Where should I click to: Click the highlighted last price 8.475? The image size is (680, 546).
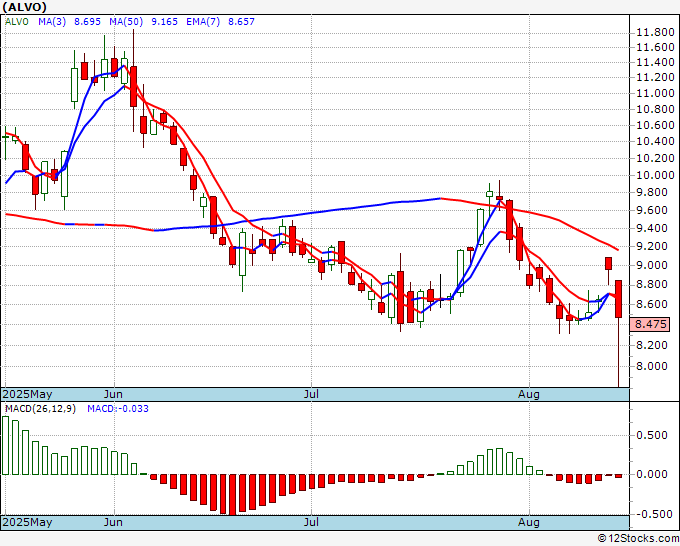(x=650, y=324)
